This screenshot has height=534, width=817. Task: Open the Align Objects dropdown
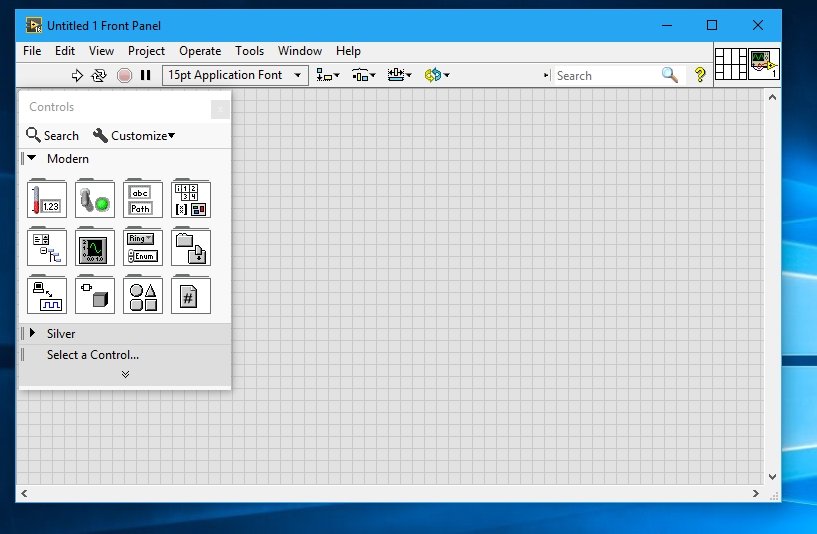coord(327,75)
